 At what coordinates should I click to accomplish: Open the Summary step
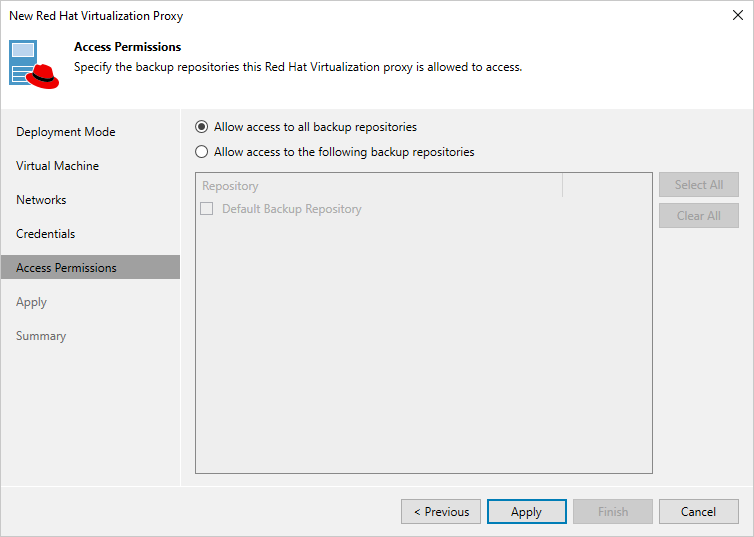tap(41, 336)
